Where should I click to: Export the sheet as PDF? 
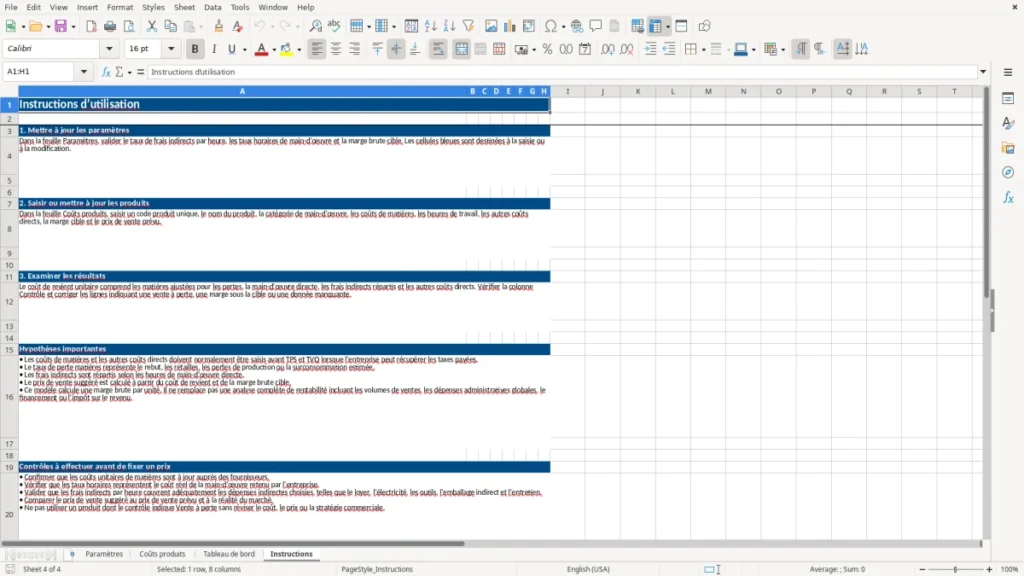pos(91,26)
